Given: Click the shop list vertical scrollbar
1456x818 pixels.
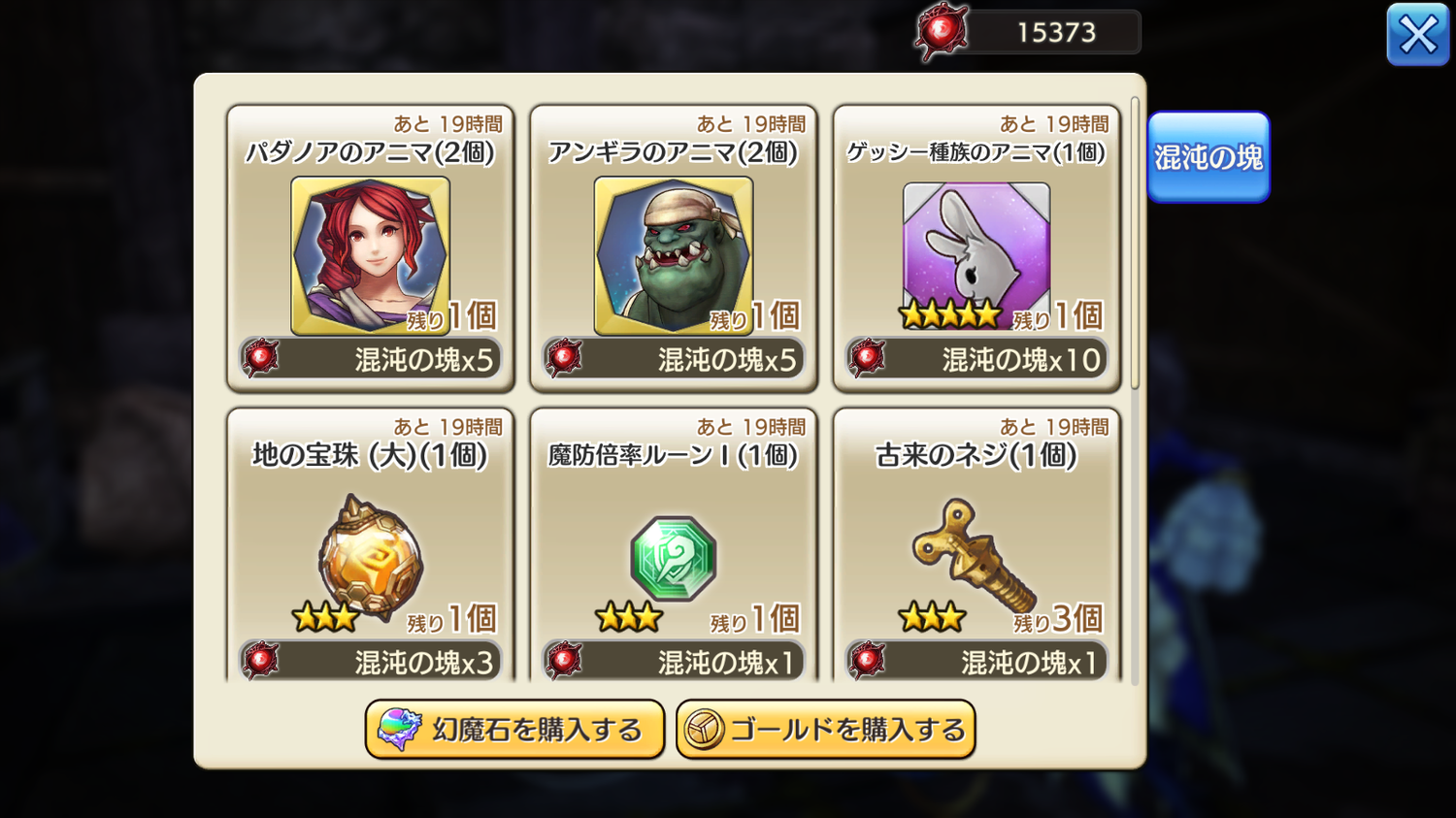Looking at the screenshot, I should 1135,244.
